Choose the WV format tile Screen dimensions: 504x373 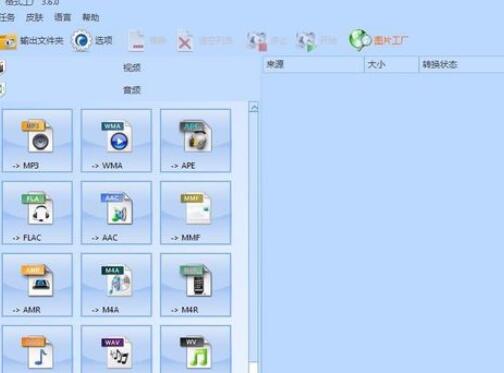[195, 349]
